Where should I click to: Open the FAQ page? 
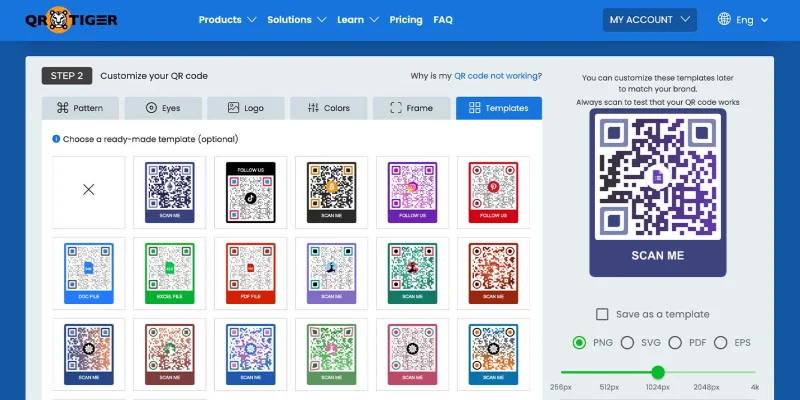[443, 20]
